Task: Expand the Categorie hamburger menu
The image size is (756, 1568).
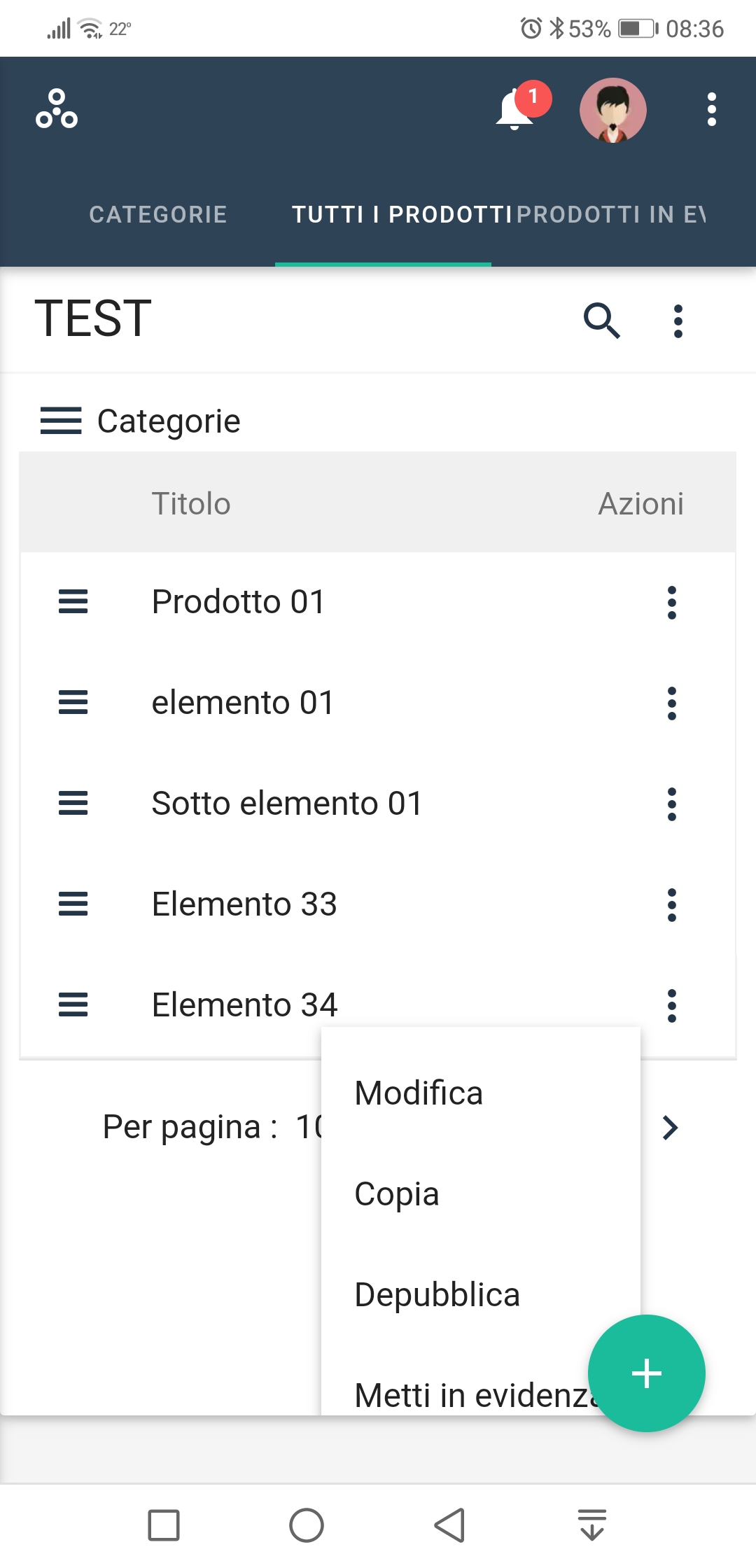Action: [x=61, y=421]
